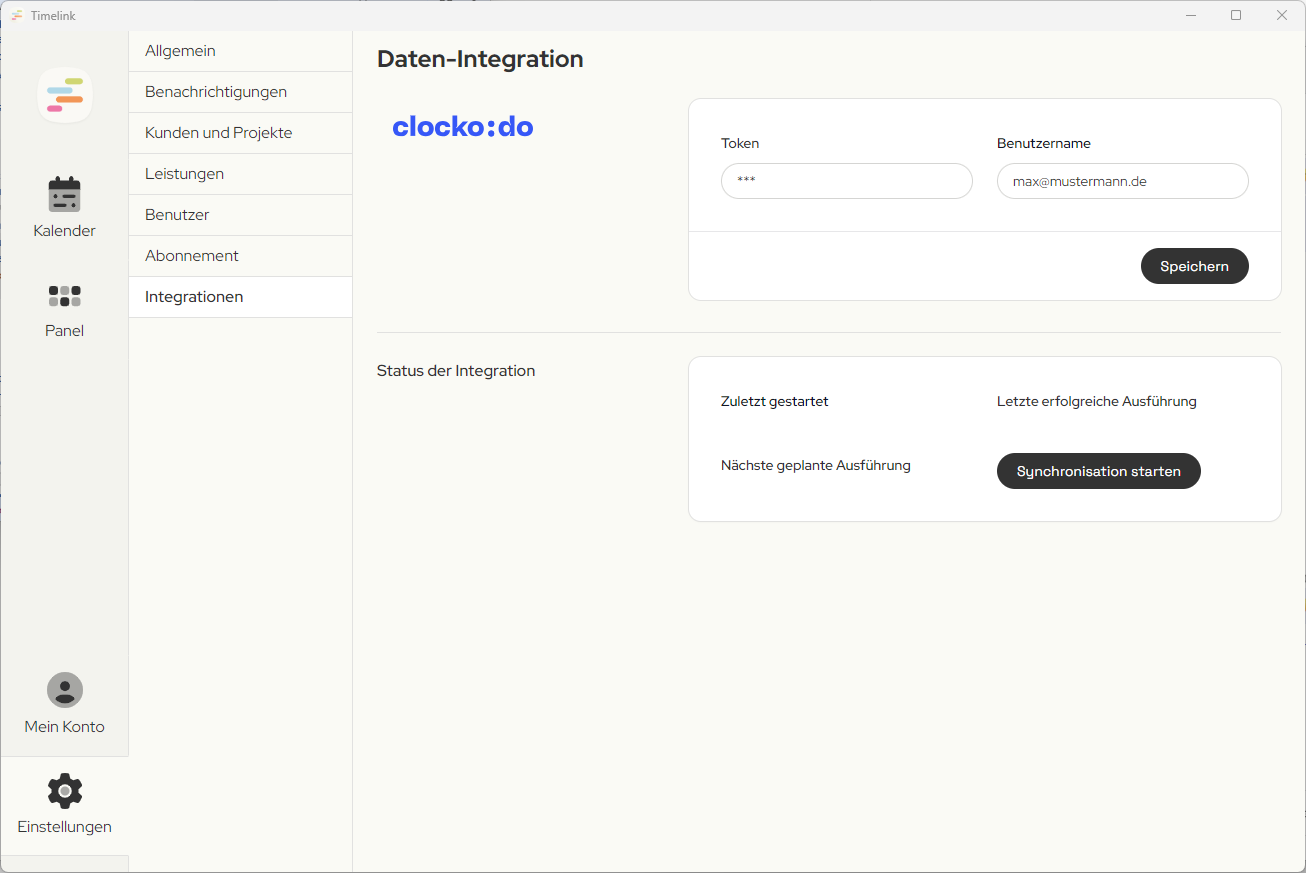Maximize the Timelink window
1306x873 pixels.
1236,15
